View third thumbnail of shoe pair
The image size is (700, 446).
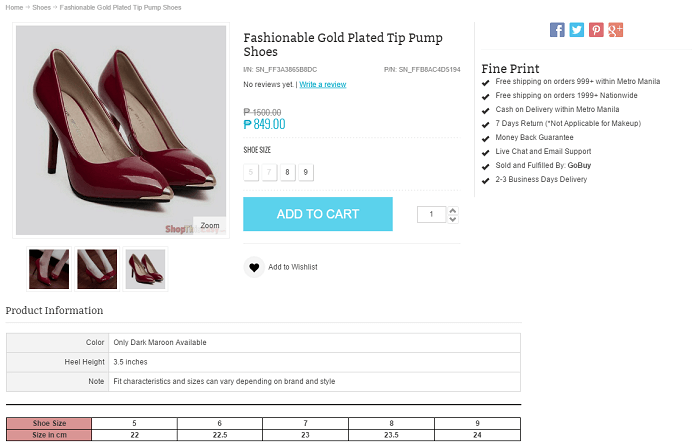[x=145, y=269]
